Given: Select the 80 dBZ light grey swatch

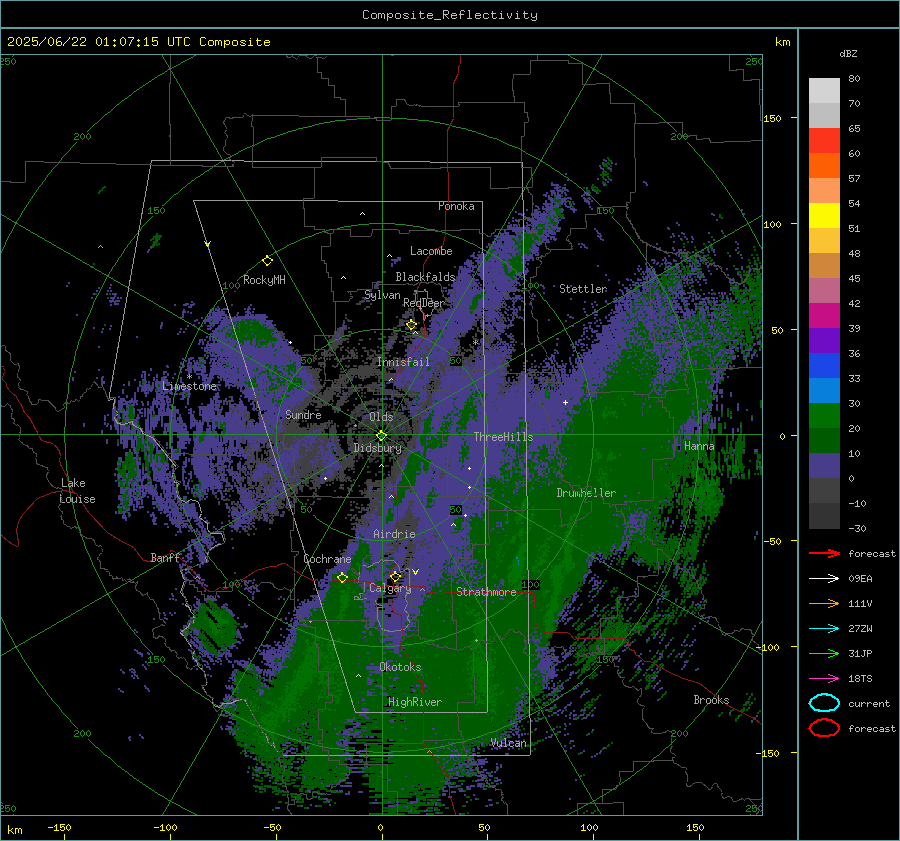Looking at the screenshot, I should pos(824,90).
